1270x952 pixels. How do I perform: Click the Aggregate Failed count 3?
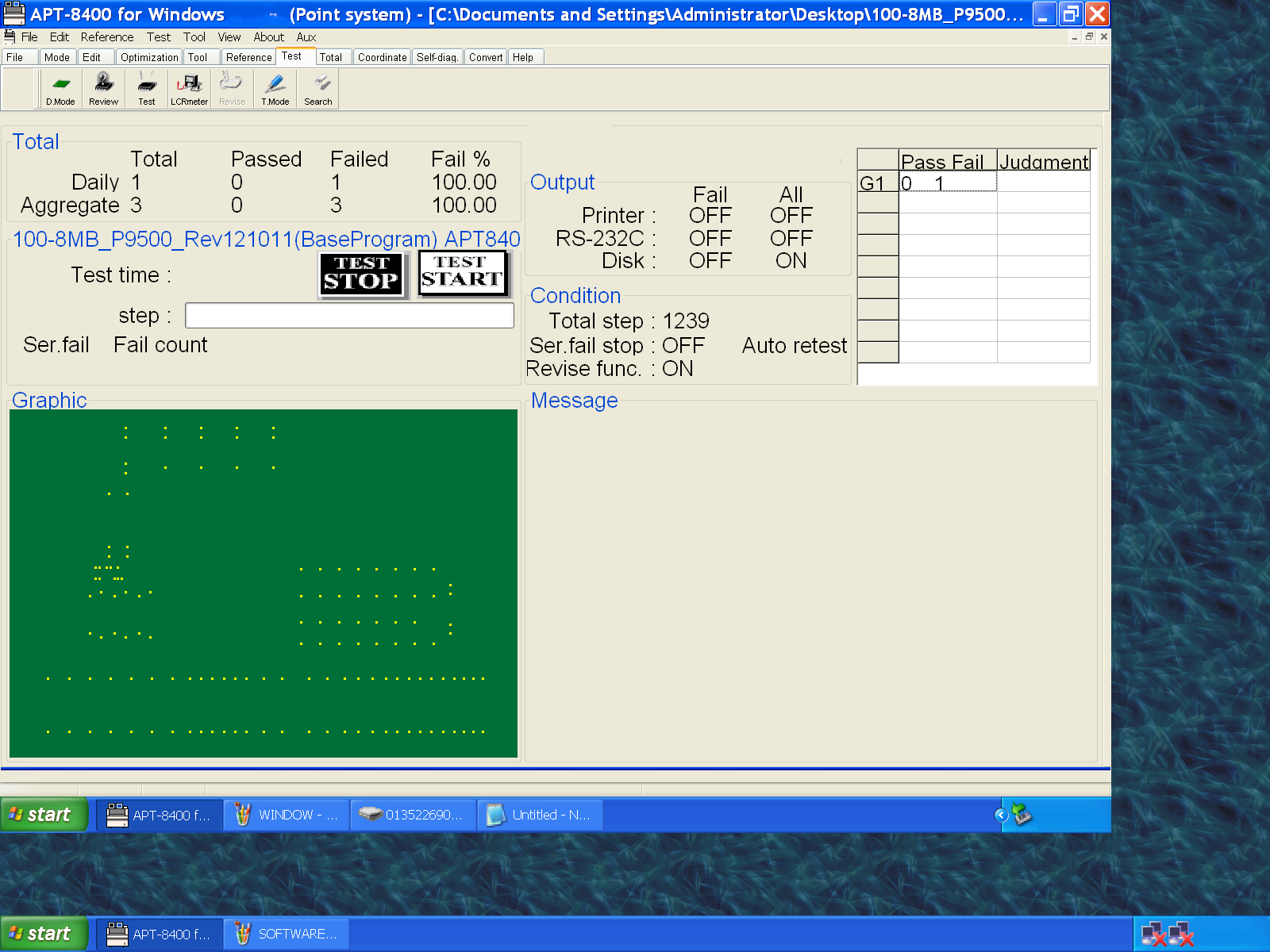click(x=337, y=205)
